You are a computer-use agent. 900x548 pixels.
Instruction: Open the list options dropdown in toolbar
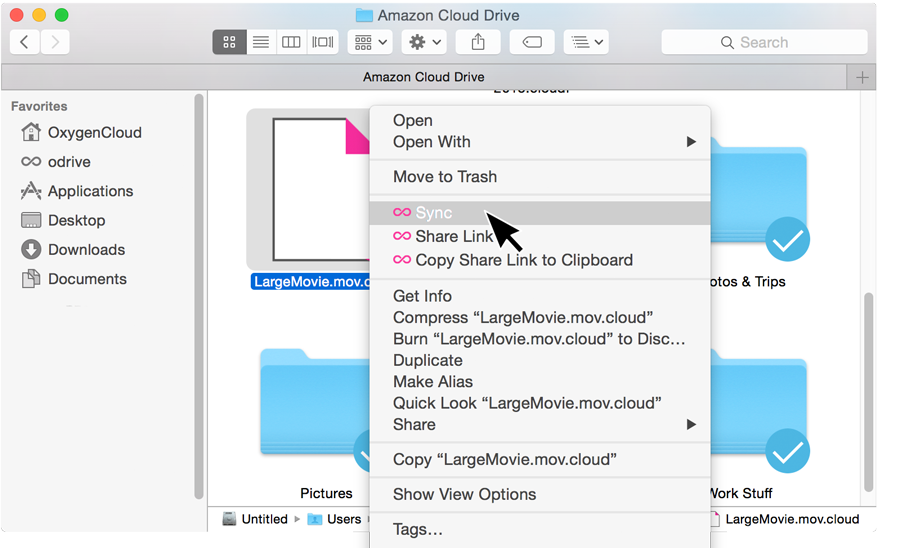click(x=586, y=42)
